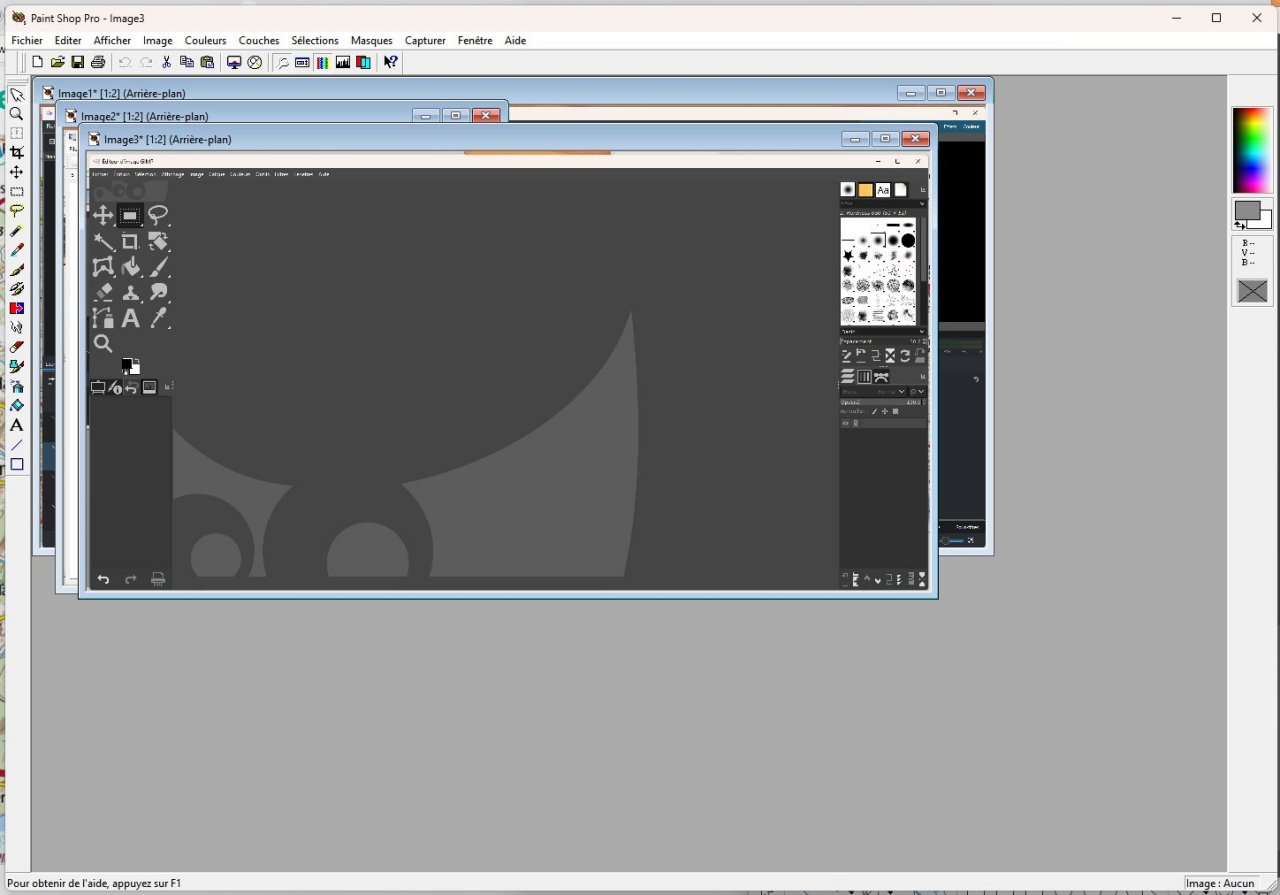Viewport: 1280px width, 895px height.
Task: Select the Text tool
Action: (16, 425)
